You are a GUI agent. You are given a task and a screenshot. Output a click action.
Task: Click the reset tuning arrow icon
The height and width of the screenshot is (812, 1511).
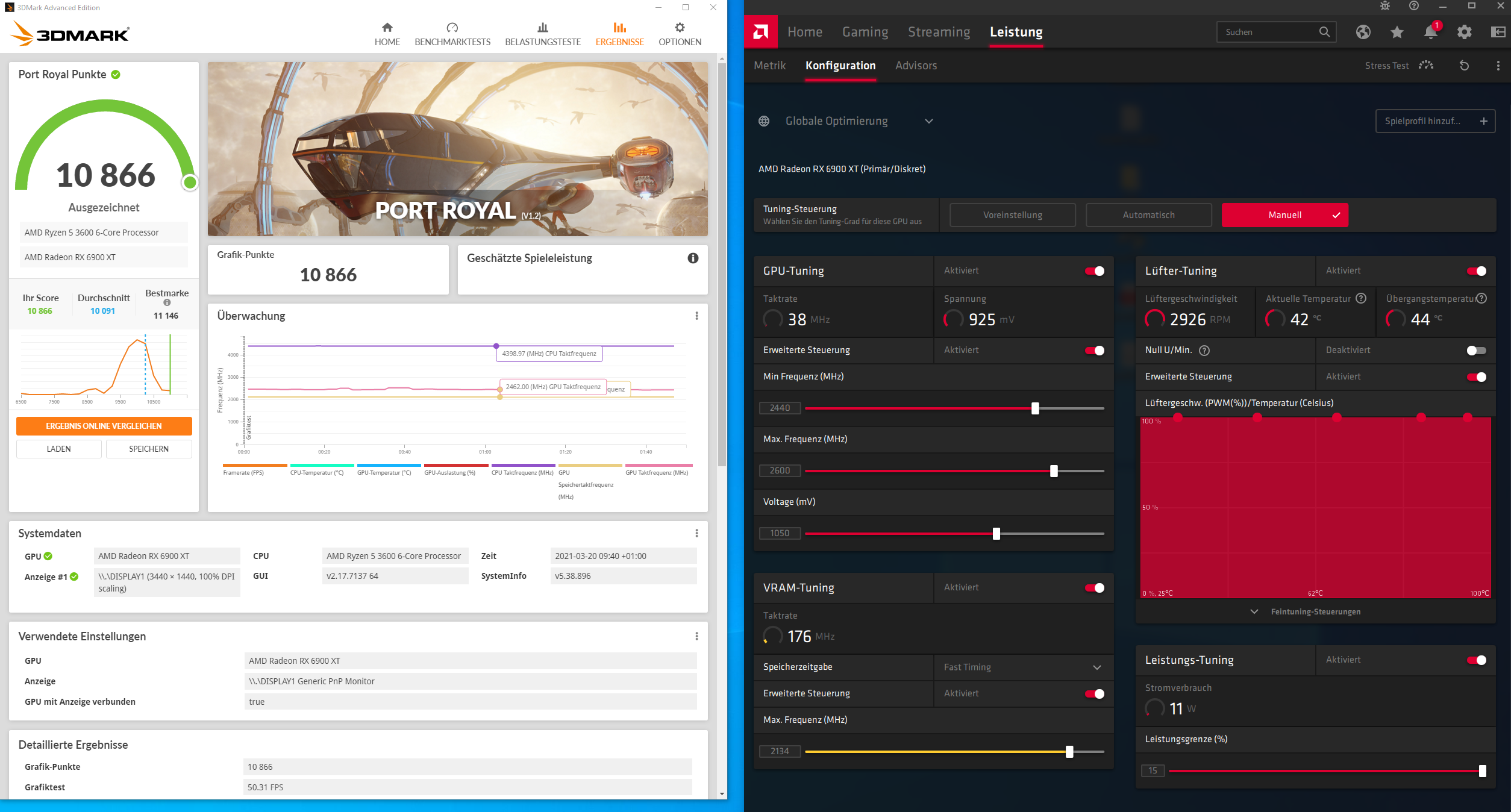[1464, 66]
